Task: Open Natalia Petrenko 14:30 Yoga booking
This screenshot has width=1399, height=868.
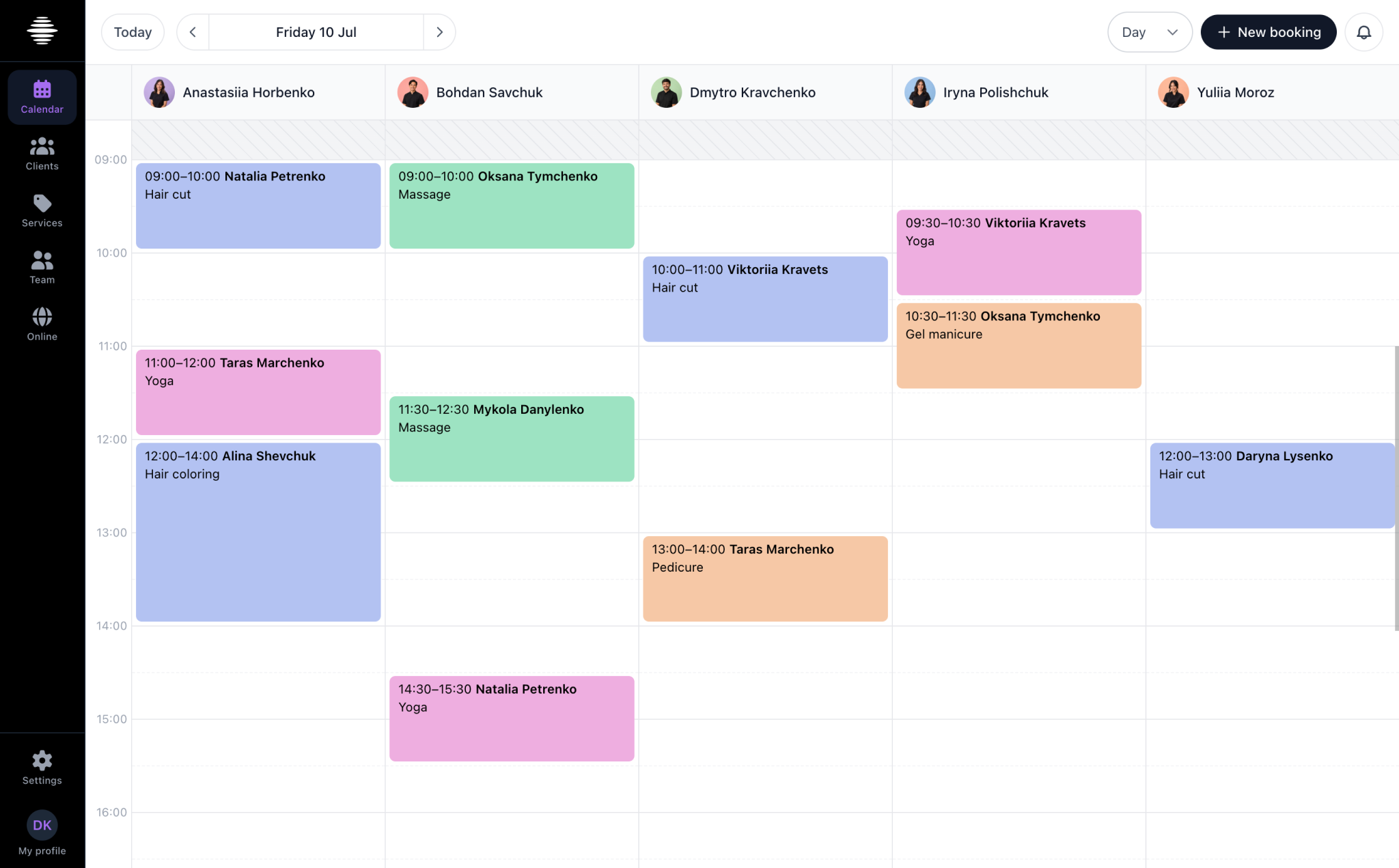Action: point(512,718)
